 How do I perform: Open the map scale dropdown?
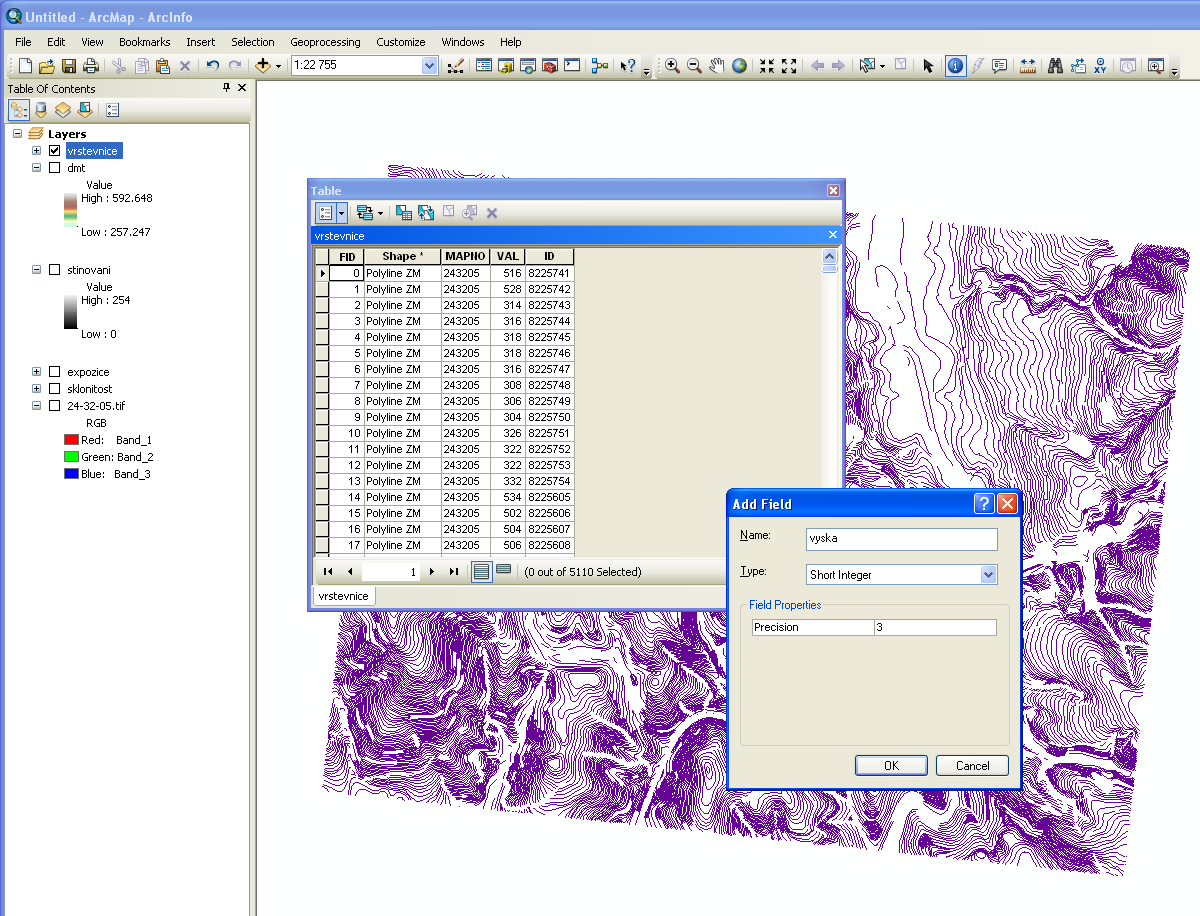(430, 66)
